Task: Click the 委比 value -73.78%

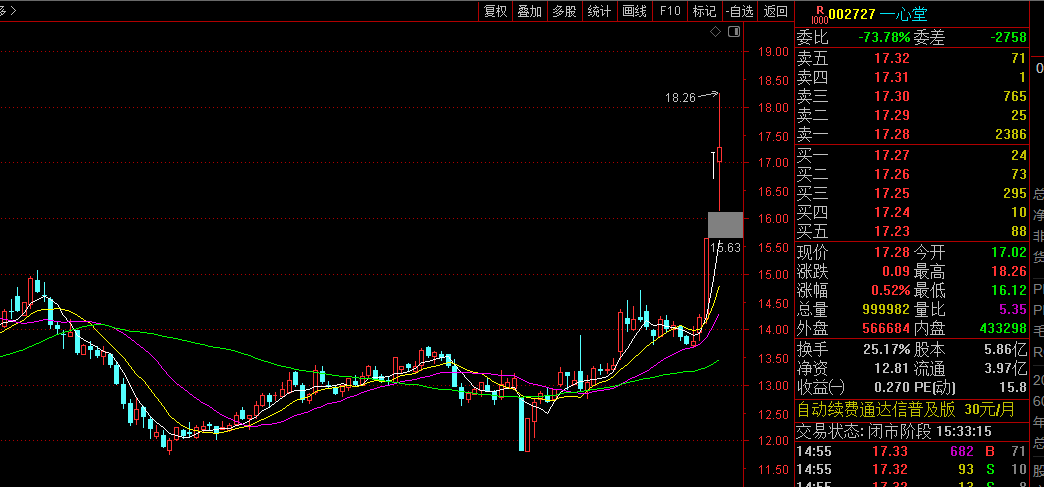Action: click(x=884, y=38)
